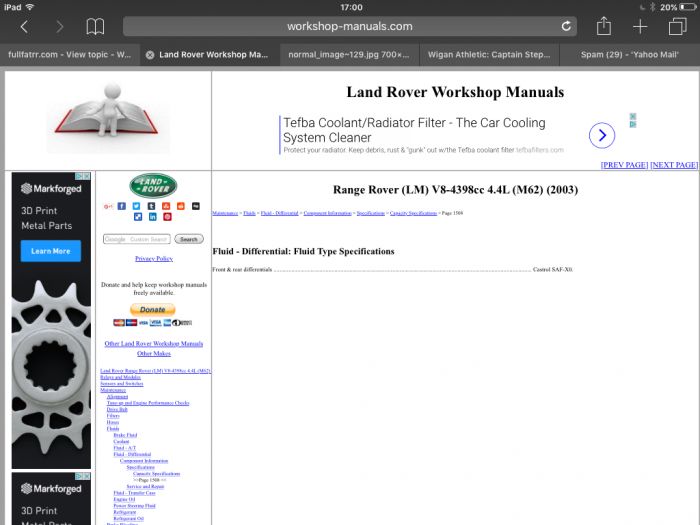Image resolution: width=700 pixels, height=525 pixels.
Task: Close the Land Rover Workshop Manuals tab
Action: pos(150,55)
